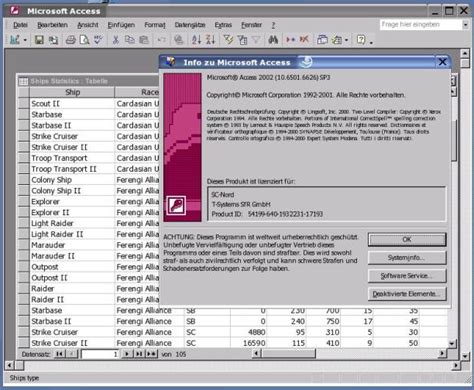This screenshot has width=474, height=390.
Task: Click the New Record icon
Action: [290, 40]
